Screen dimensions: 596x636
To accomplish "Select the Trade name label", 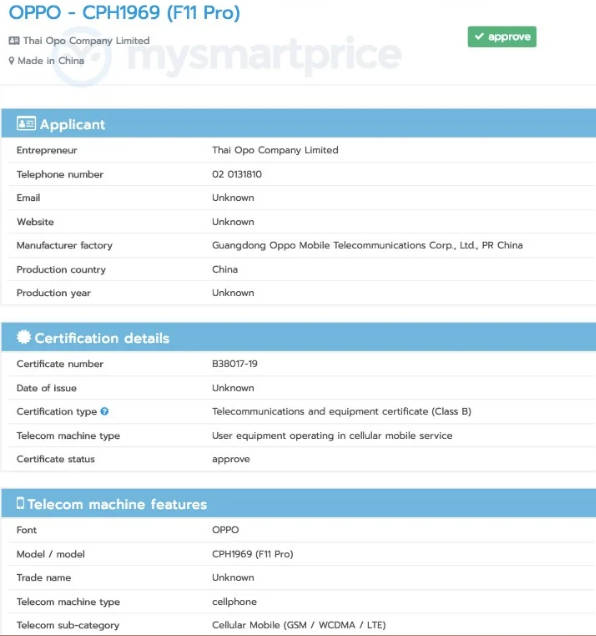I will tap(43, 578).
